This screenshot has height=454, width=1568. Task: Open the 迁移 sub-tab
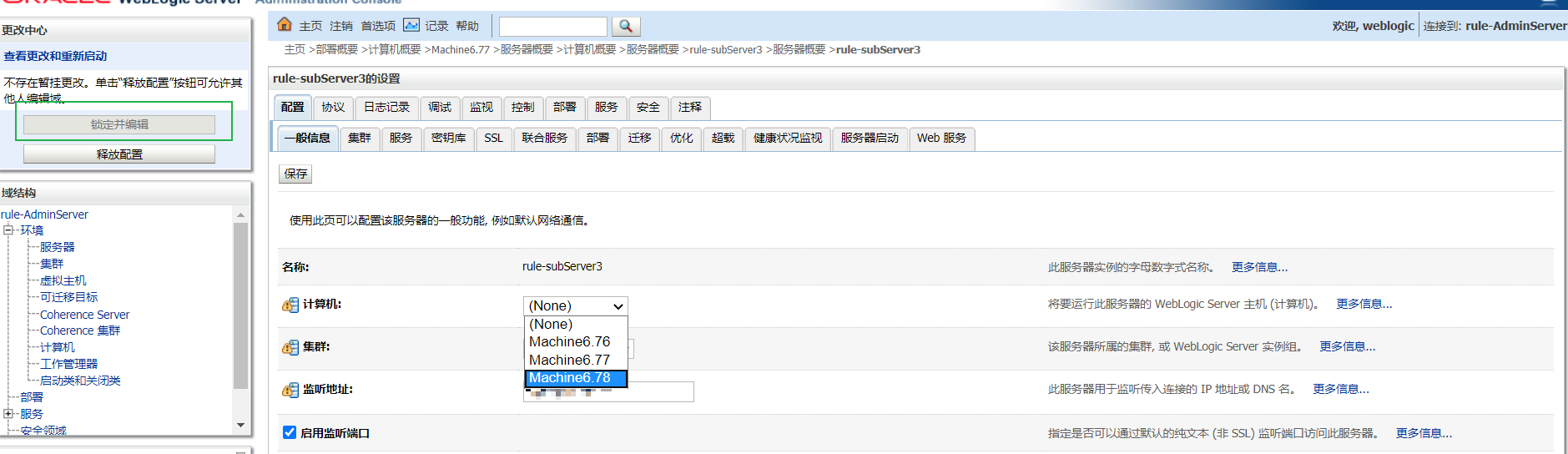click(640, 138)
